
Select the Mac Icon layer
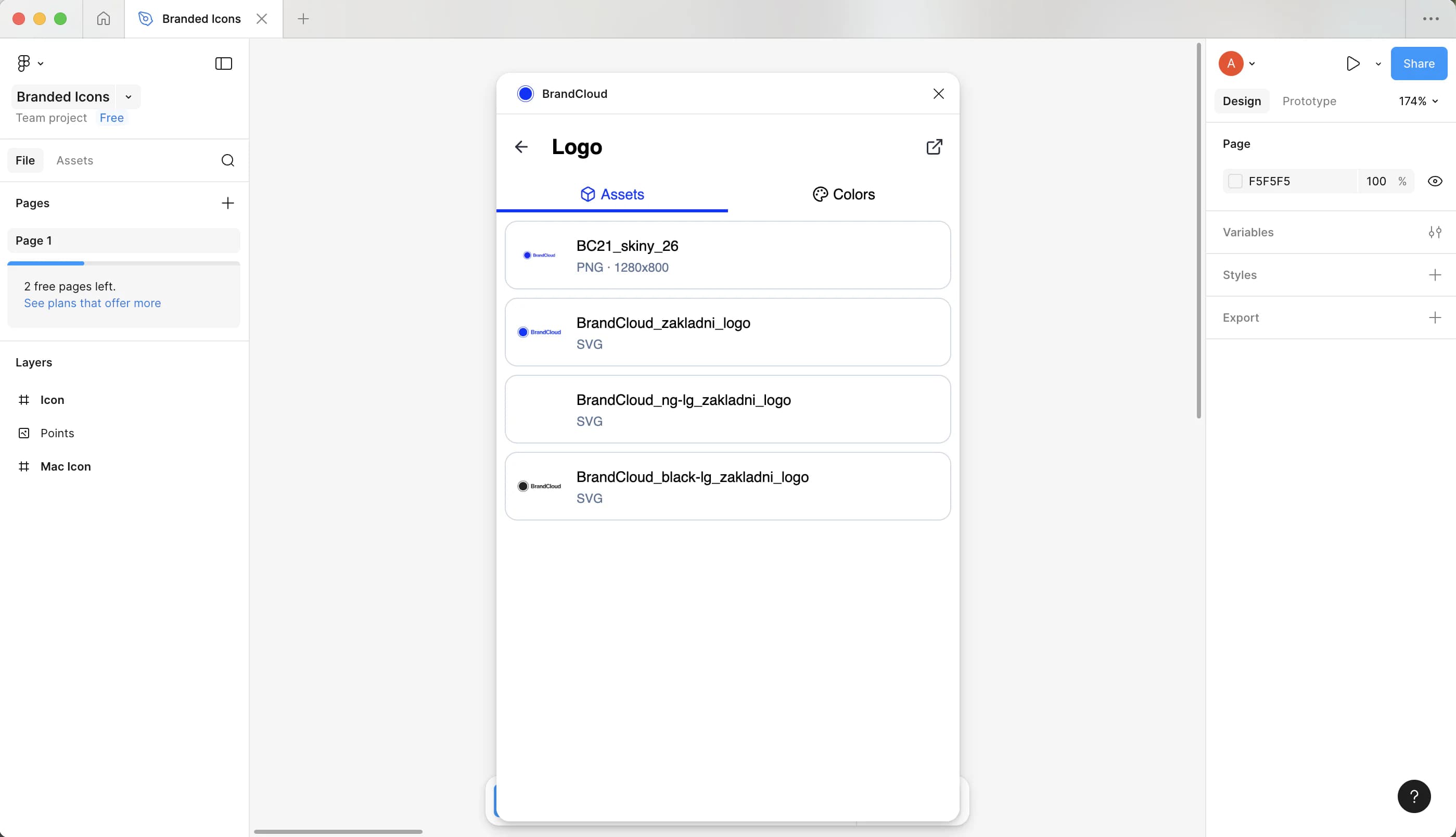66,466
